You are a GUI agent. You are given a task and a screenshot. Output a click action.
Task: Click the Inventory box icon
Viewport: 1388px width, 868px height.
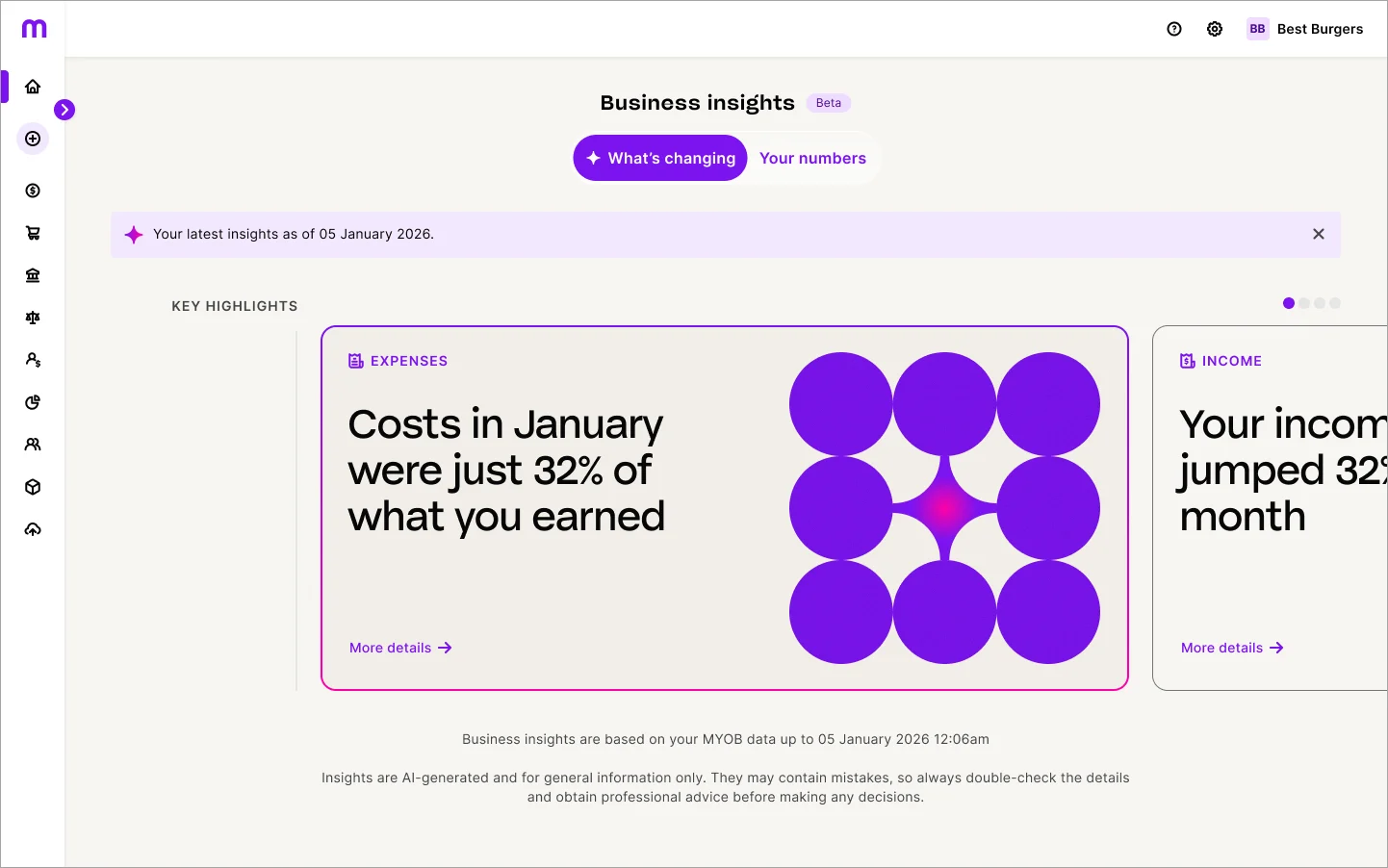point(32,487)
